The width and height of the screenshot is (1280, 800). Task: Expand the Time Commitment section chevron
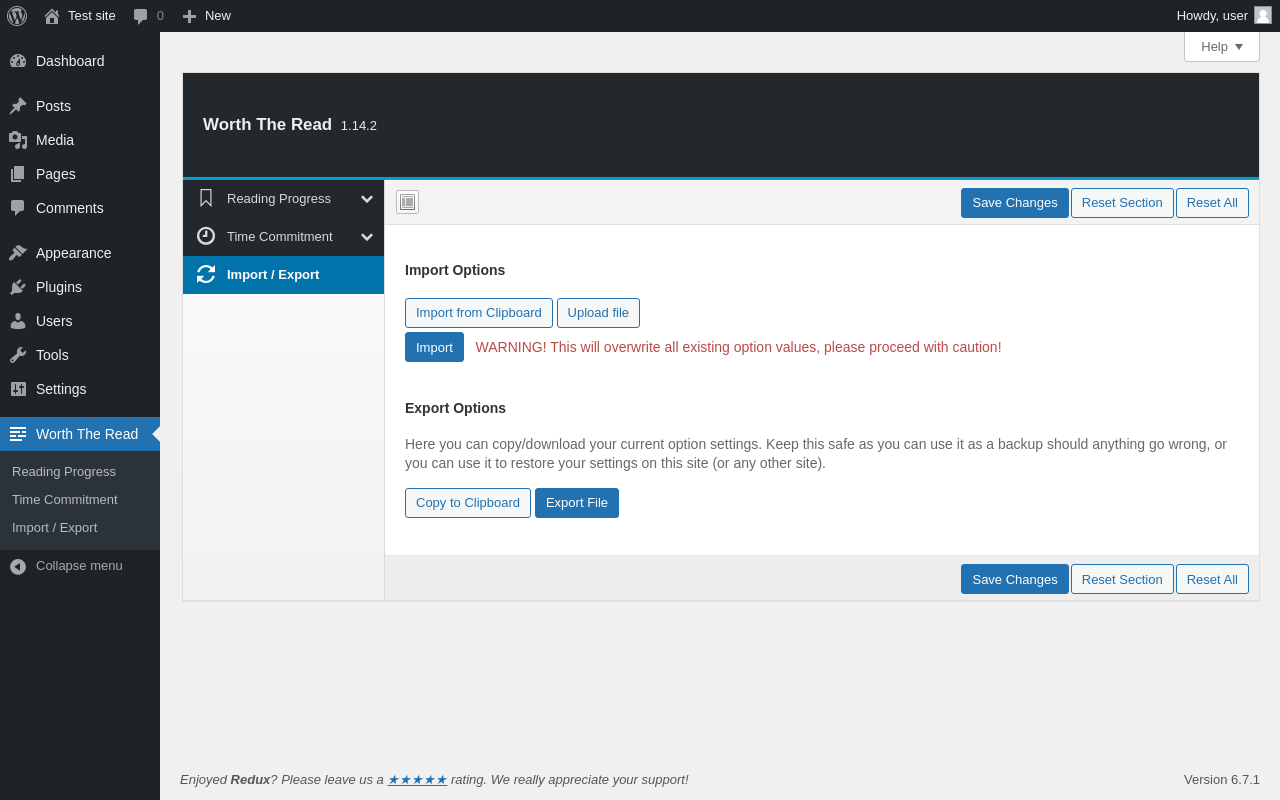[x=367, y=237]
